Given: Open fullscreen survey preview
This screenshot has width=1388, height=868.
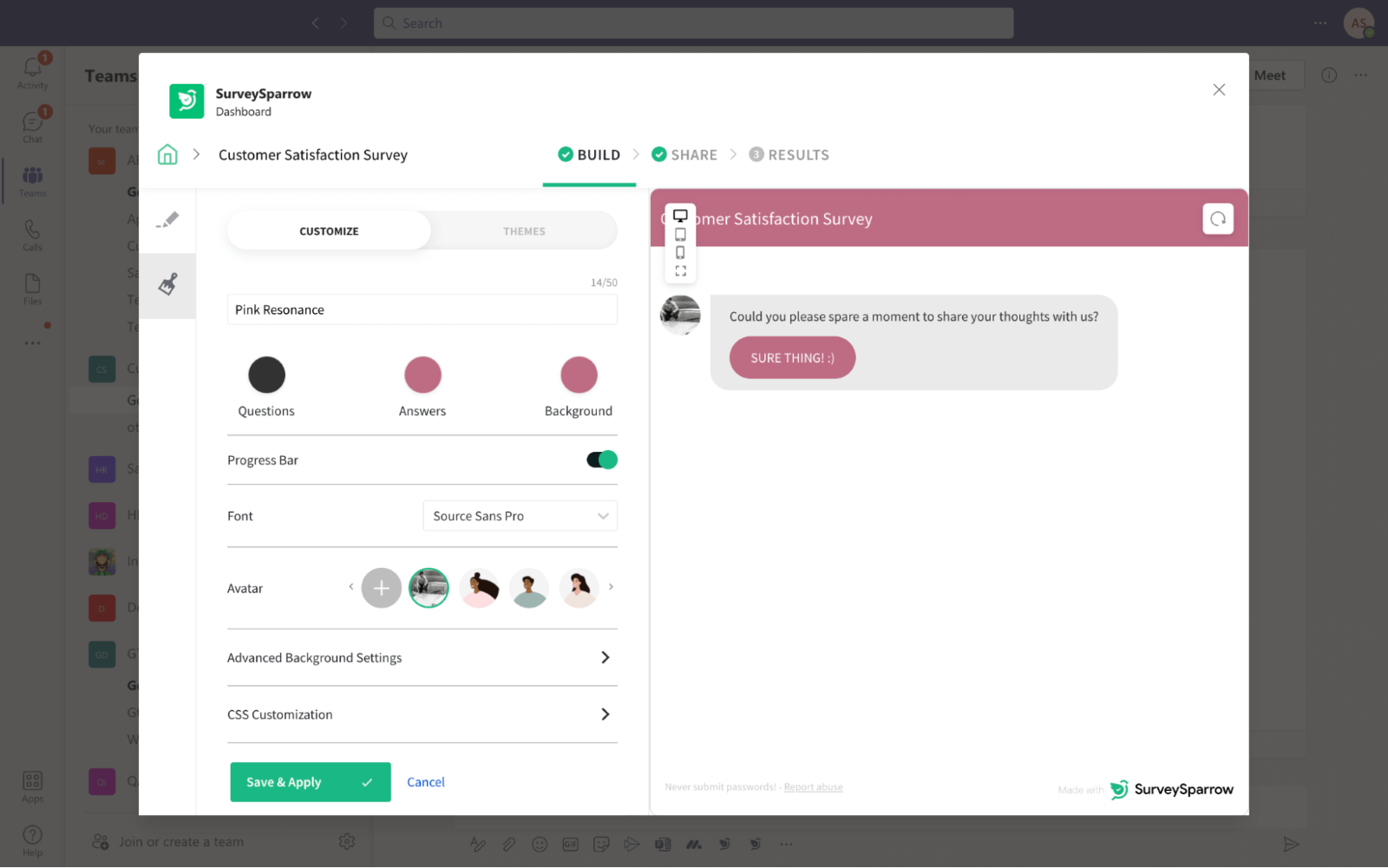Looking at the screenshot, I should 680,271.
